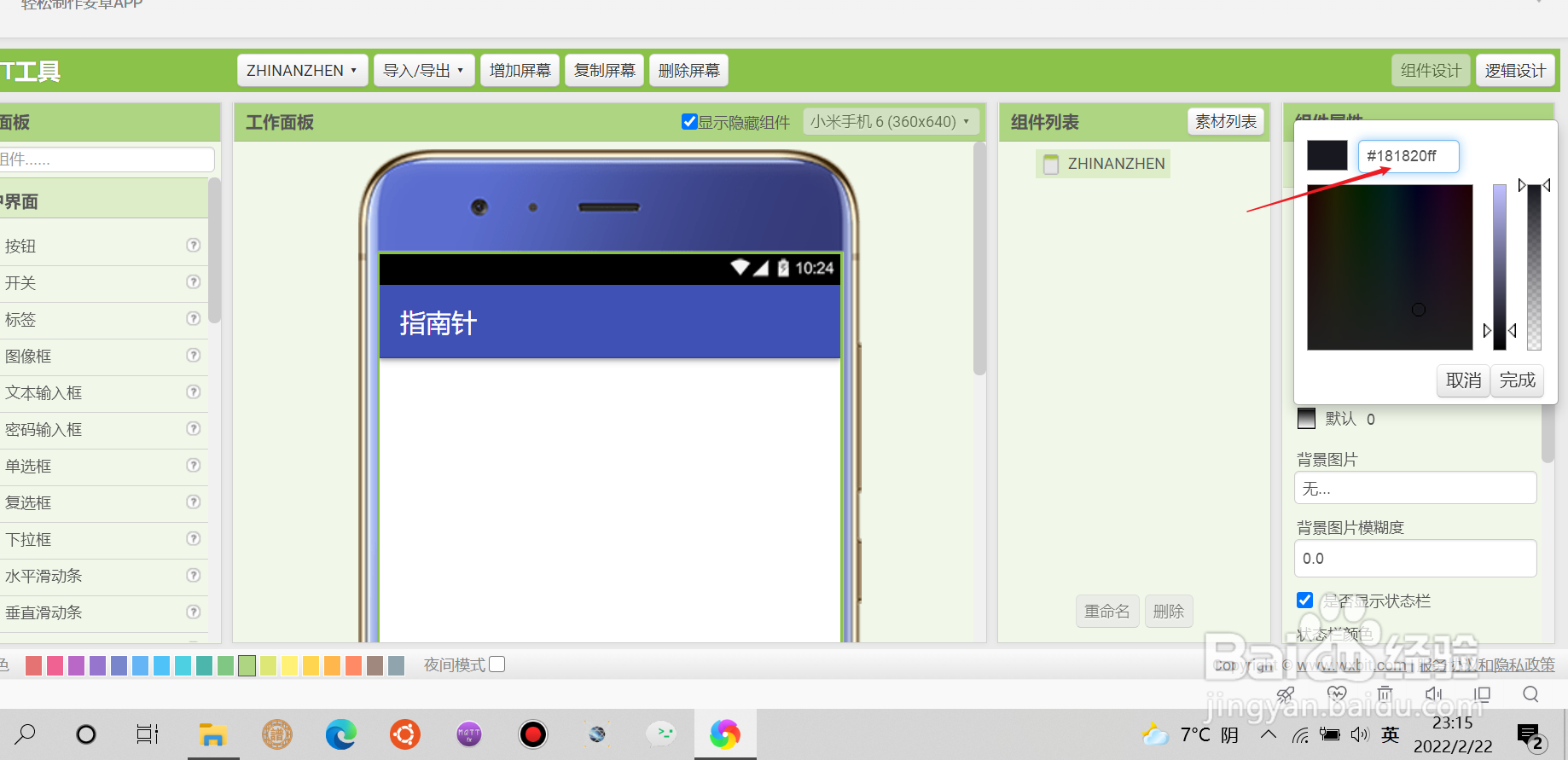This screenshot has height=760, width=1568.
Task: Click the window layout icon in browser bar
Action: [x=1483, y=694]
